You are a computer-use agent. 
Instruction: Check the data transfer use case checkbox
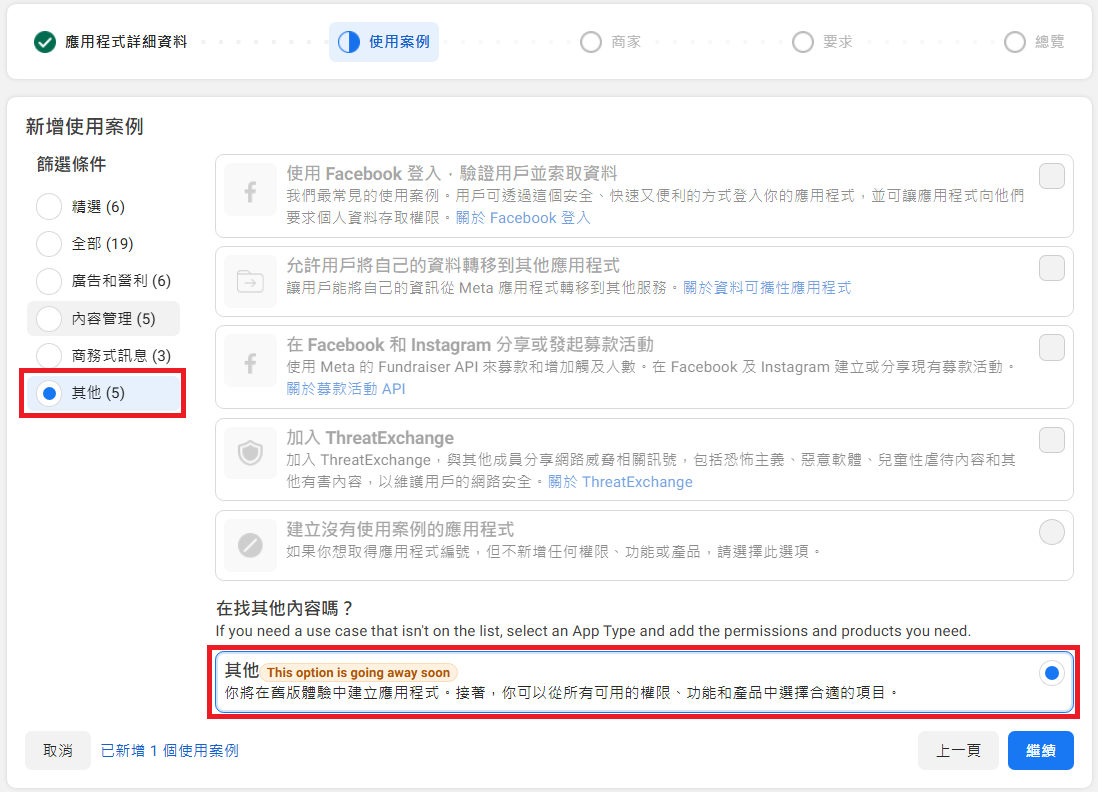point(1052,268)
